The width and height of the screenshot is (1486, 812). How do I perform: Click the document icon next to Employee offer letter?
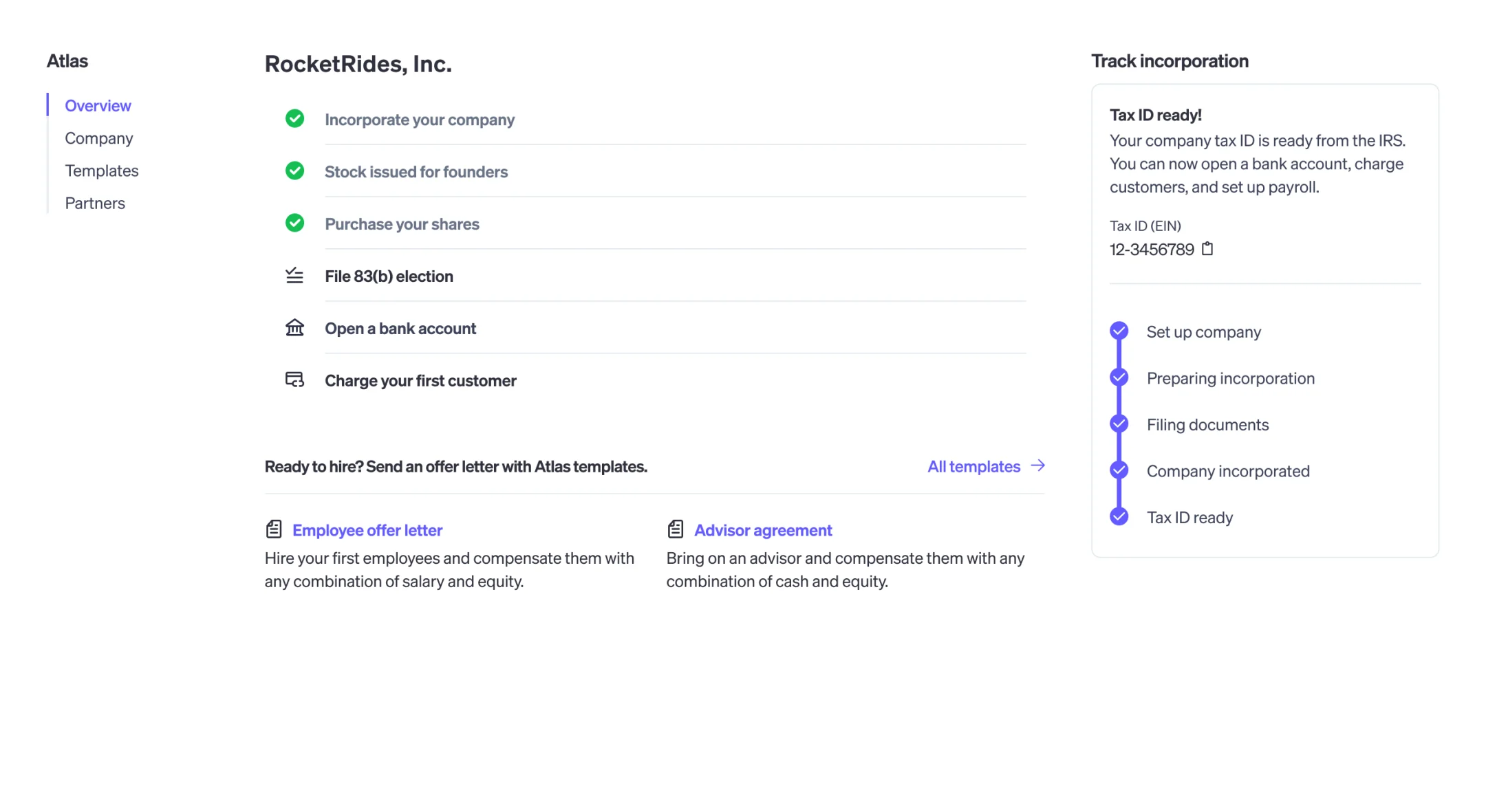click(274, 529)
